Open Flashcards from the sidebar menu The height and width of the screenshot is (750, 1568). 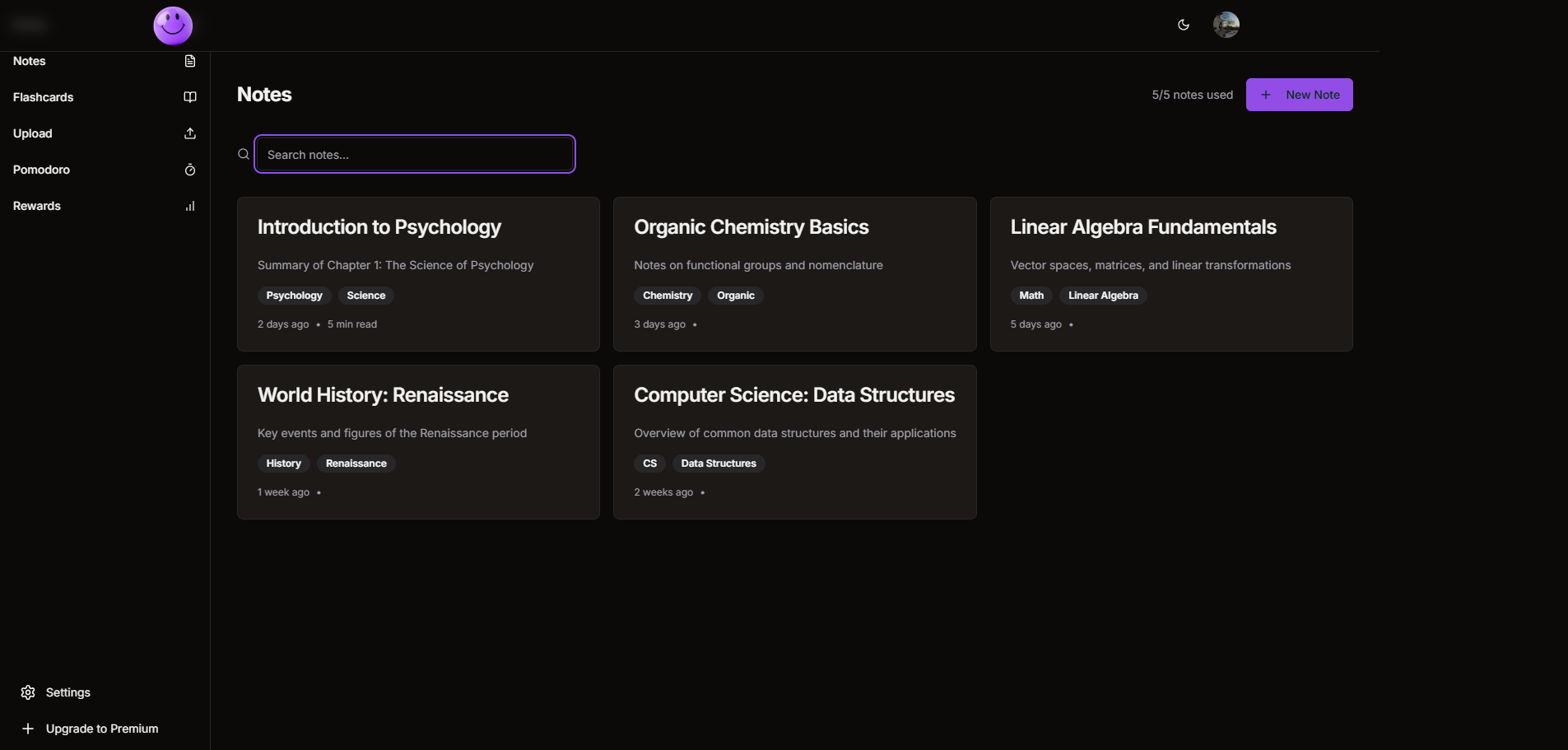coord(44,97)
